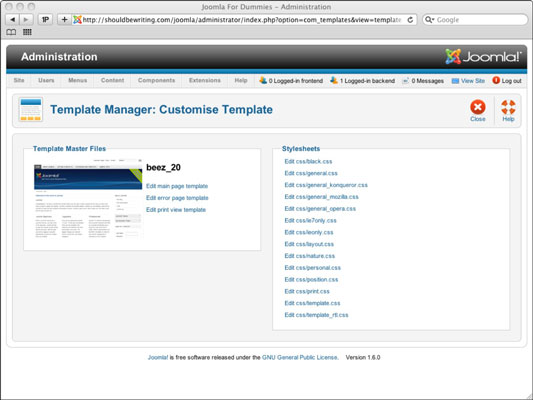Click the Log out icon
Screen dimensions: 533x400
[496, 80]
